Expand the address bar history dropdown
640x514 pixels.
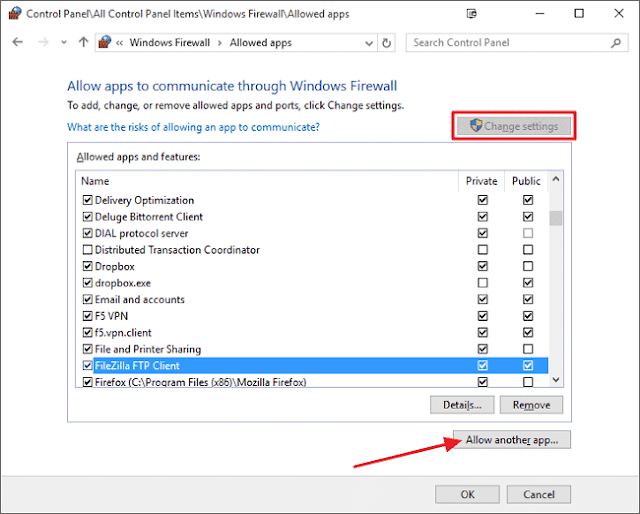tap(369, 43)
